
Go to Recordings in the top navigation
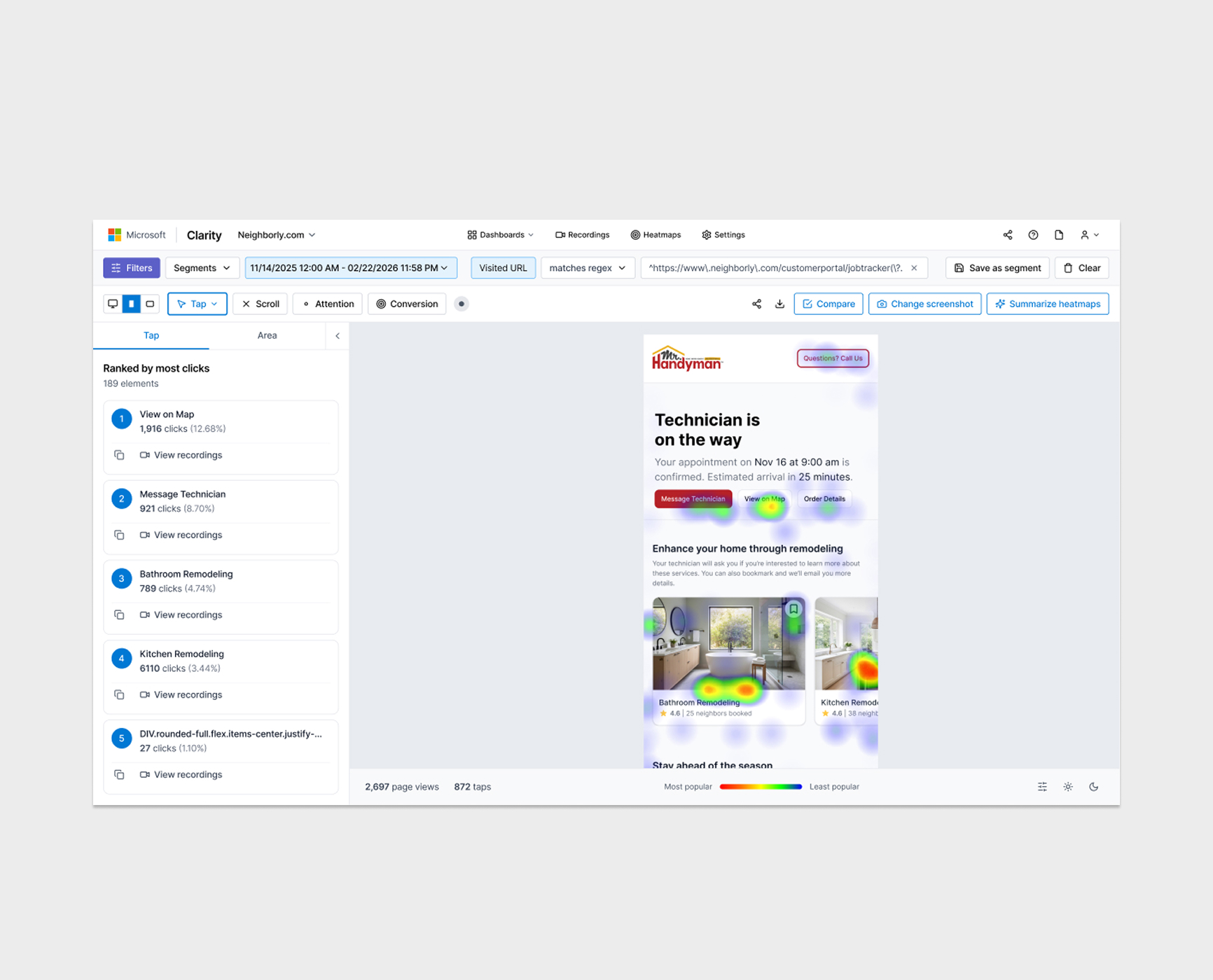(582, 235)
